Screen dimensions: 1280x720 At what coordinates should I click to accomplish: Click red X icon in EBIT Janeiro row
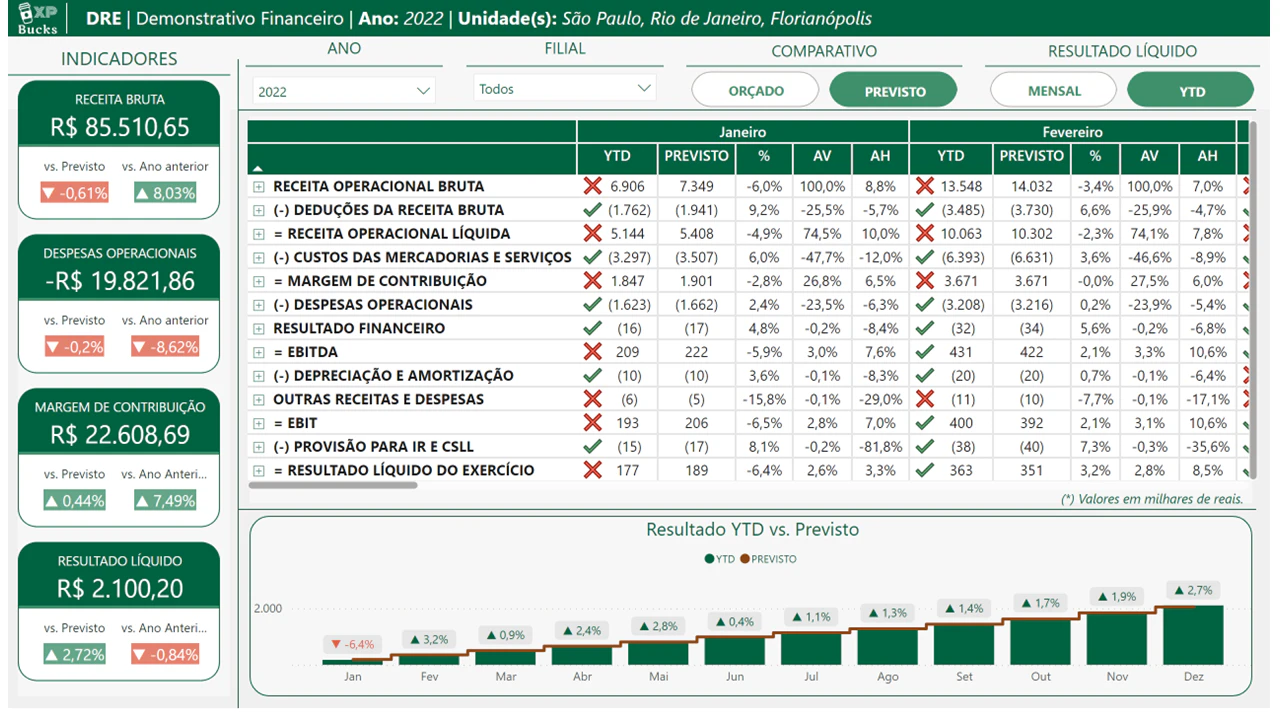(x=593, y=423)
